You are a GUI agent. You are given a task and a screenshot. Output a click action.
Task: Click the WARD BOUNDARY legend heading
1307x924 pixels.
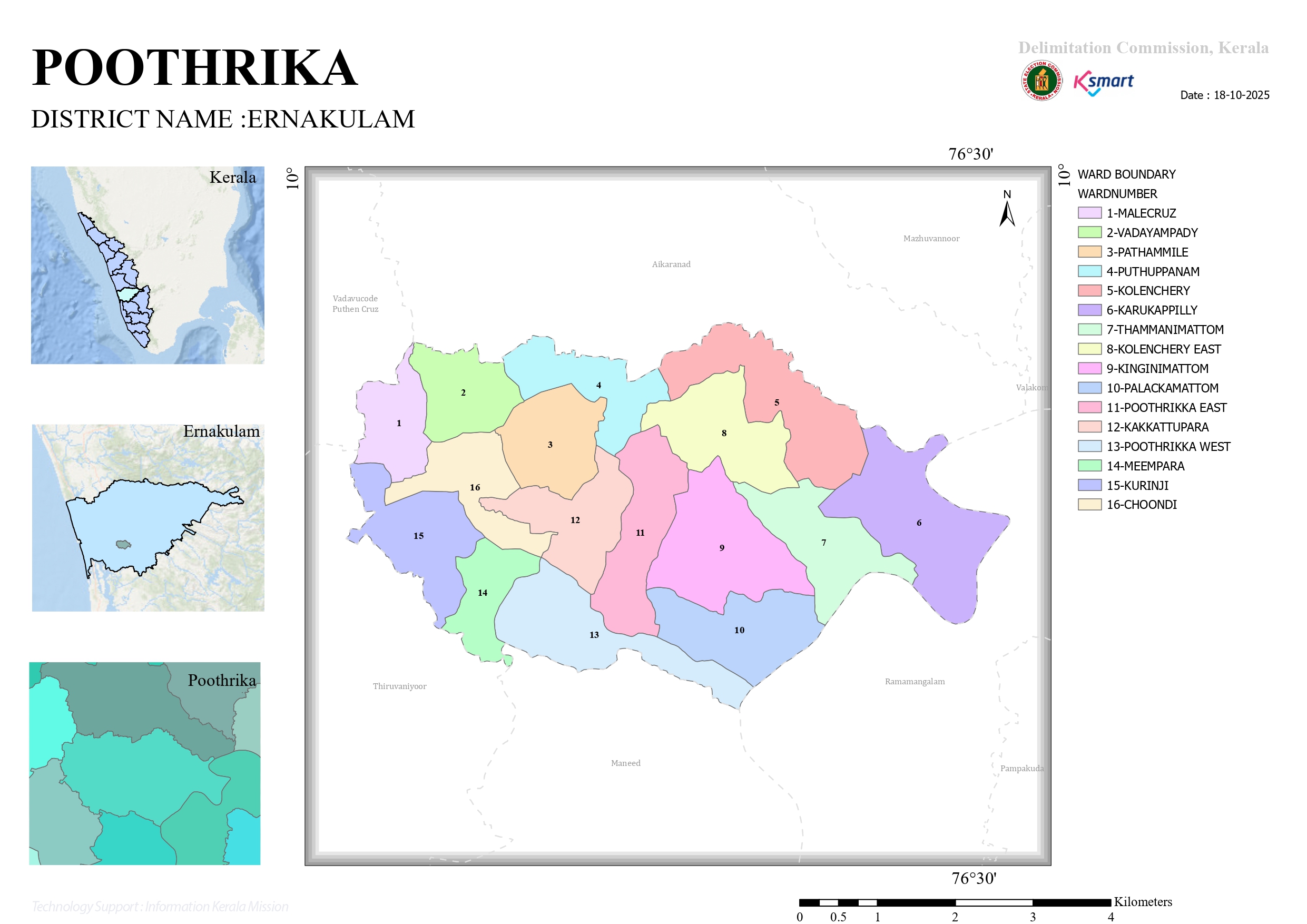[x=1126, y=174]
